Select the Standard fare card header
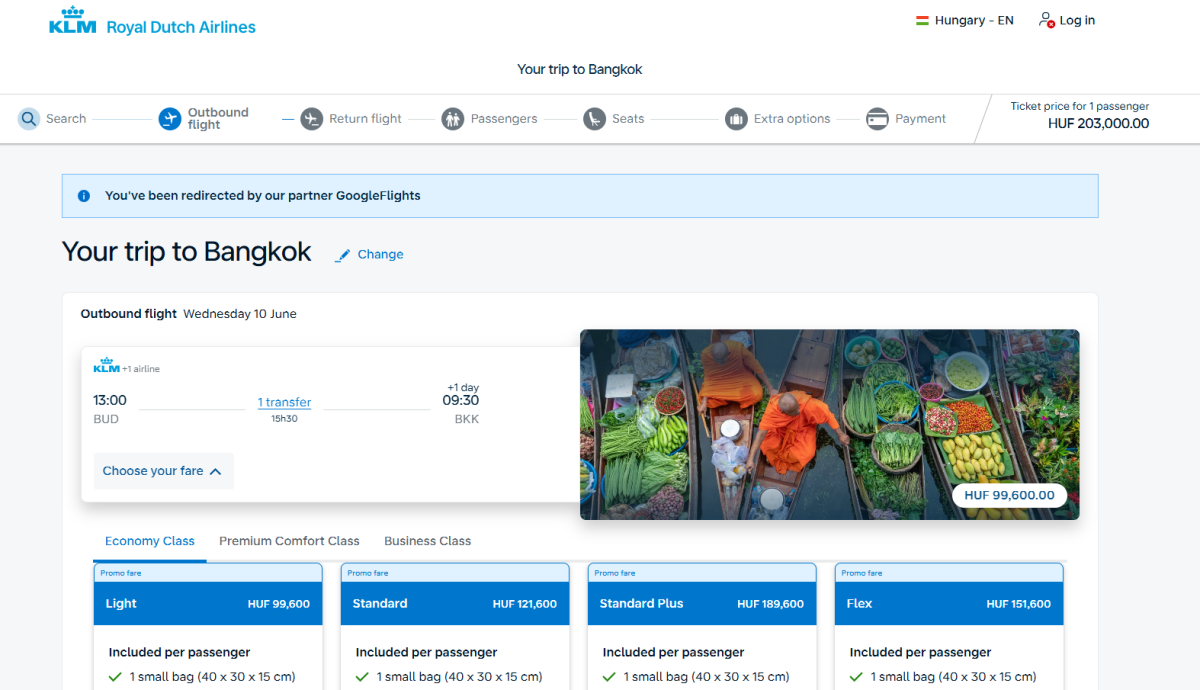Viewport: 1200px width, 690px height. point(454,604)
